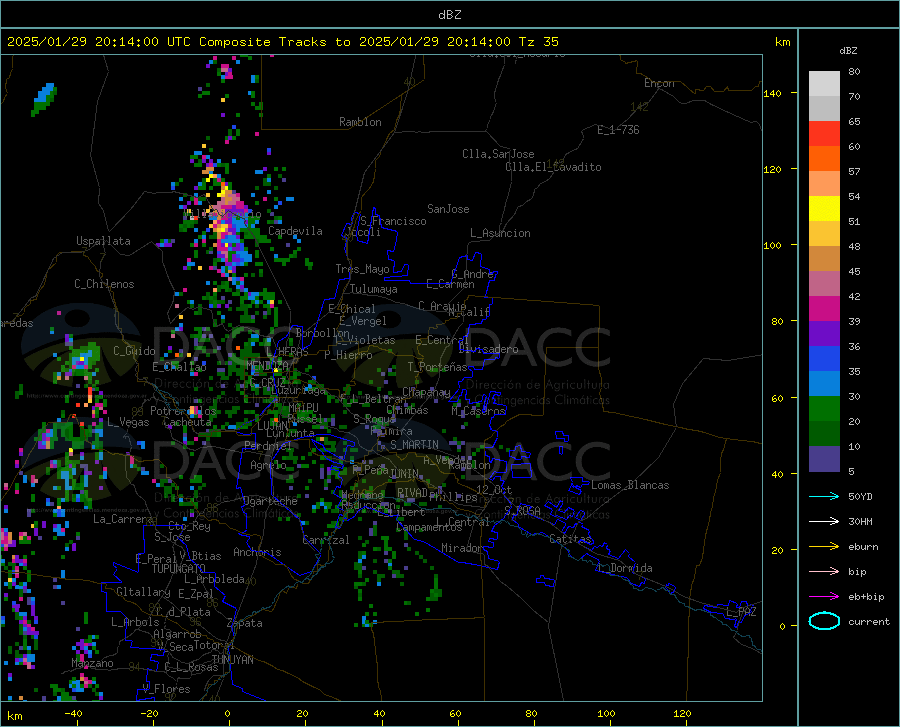Click the cyan 50YD arrow legend icon
Viewport: 900px width, 727px height.
click(824, 496)
